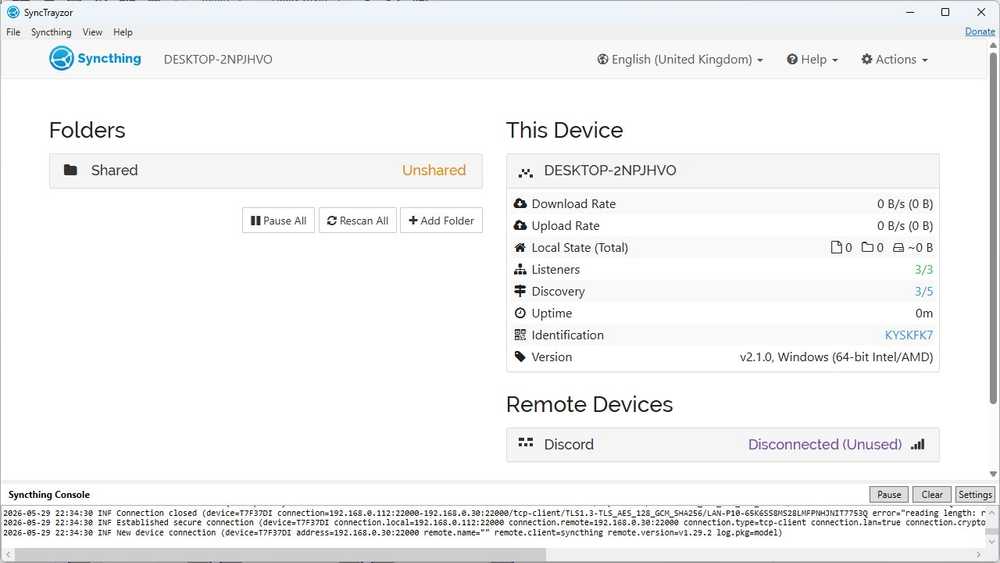Click the Upload Rate cloud icon
Image resolution: width=1000 pixels, height=563 pixels.
click(520, 226)
